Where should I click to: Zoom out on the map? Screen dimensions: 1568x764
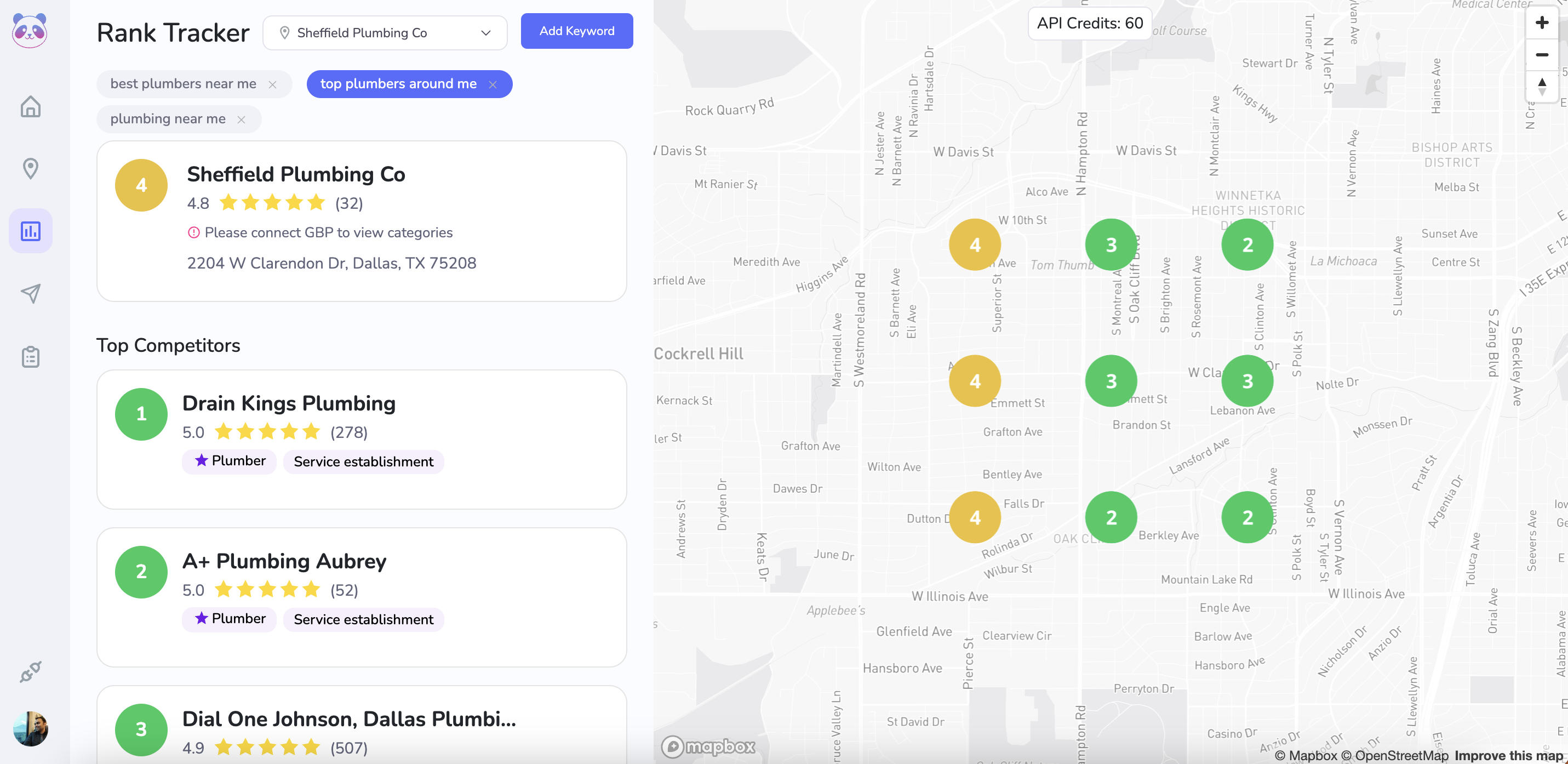1541,55
